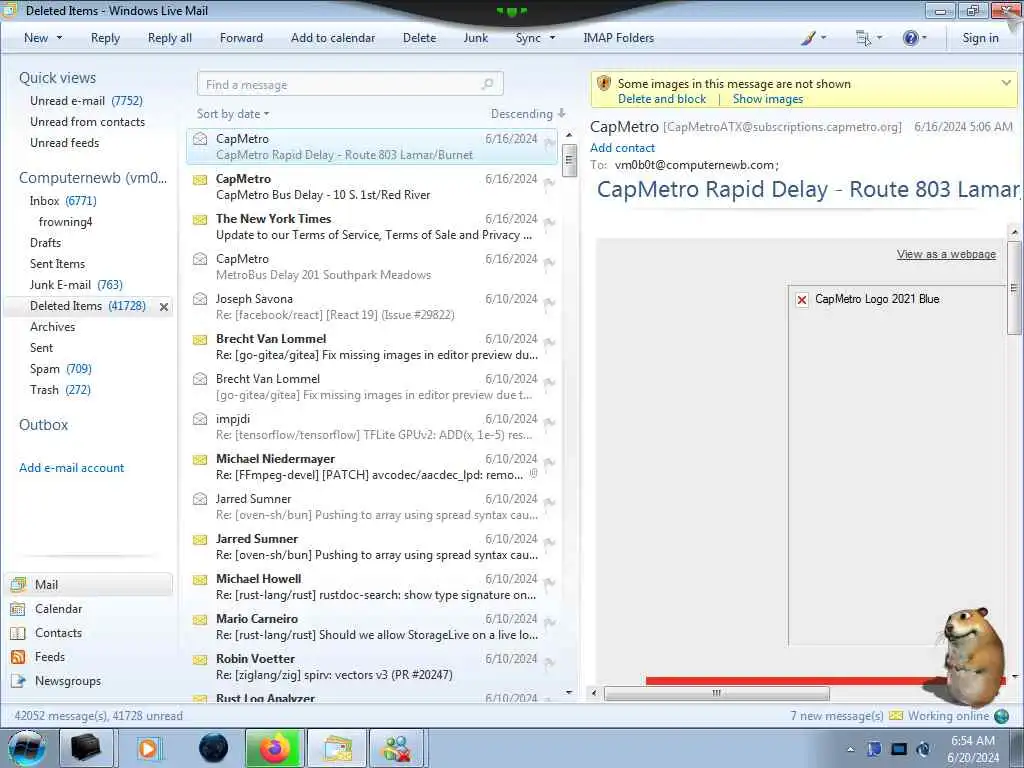The width and height of the screenshot is (1024, 768).
Task: Close the Deleted Items folder with the X
Action: pos(164,306)
